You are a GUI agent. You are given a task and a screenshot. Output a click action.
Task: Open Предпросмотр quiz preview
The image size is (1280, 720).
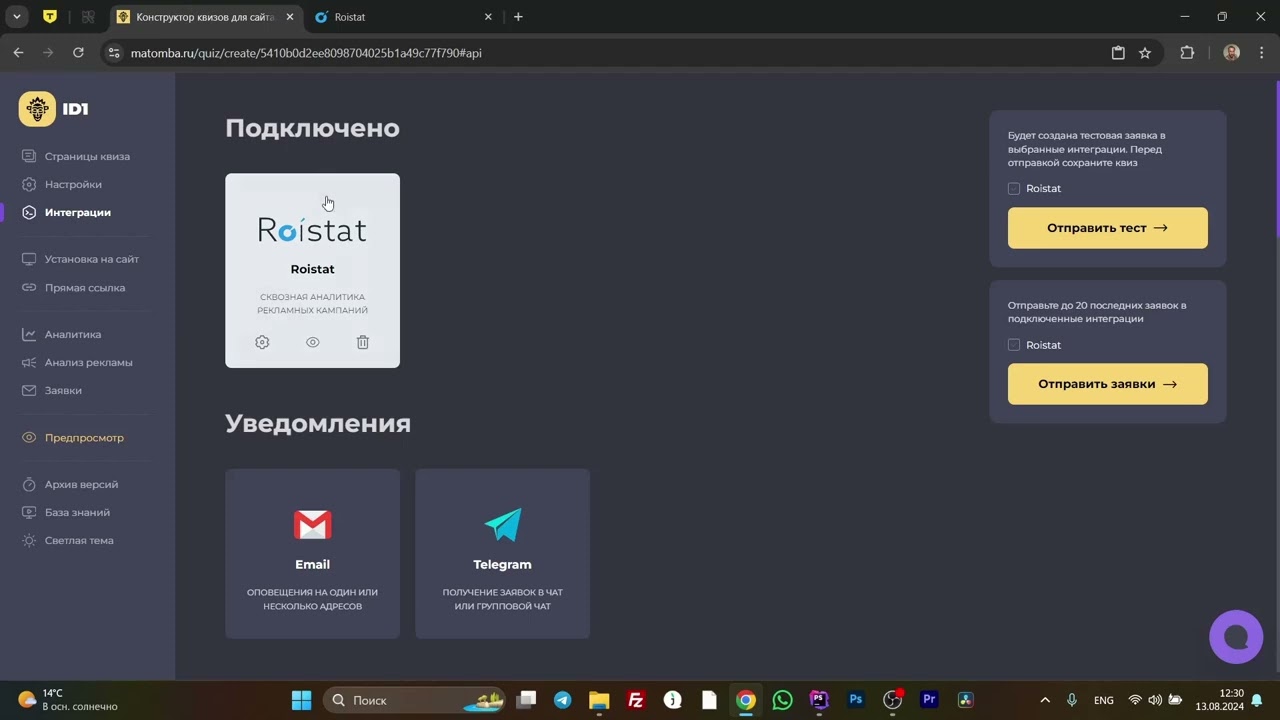click(84, 438)
